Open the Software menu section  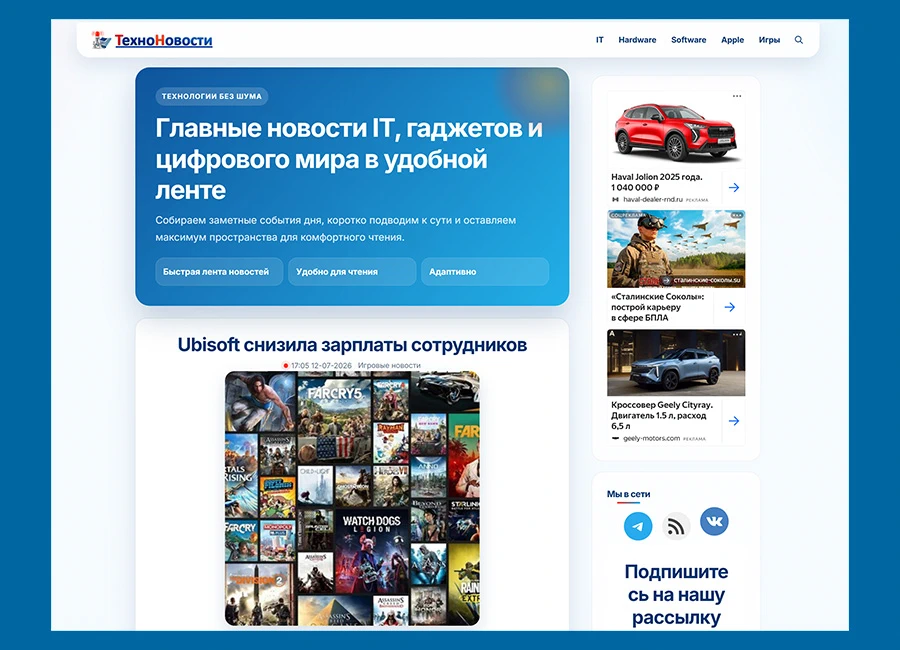(x=688, y=40)
